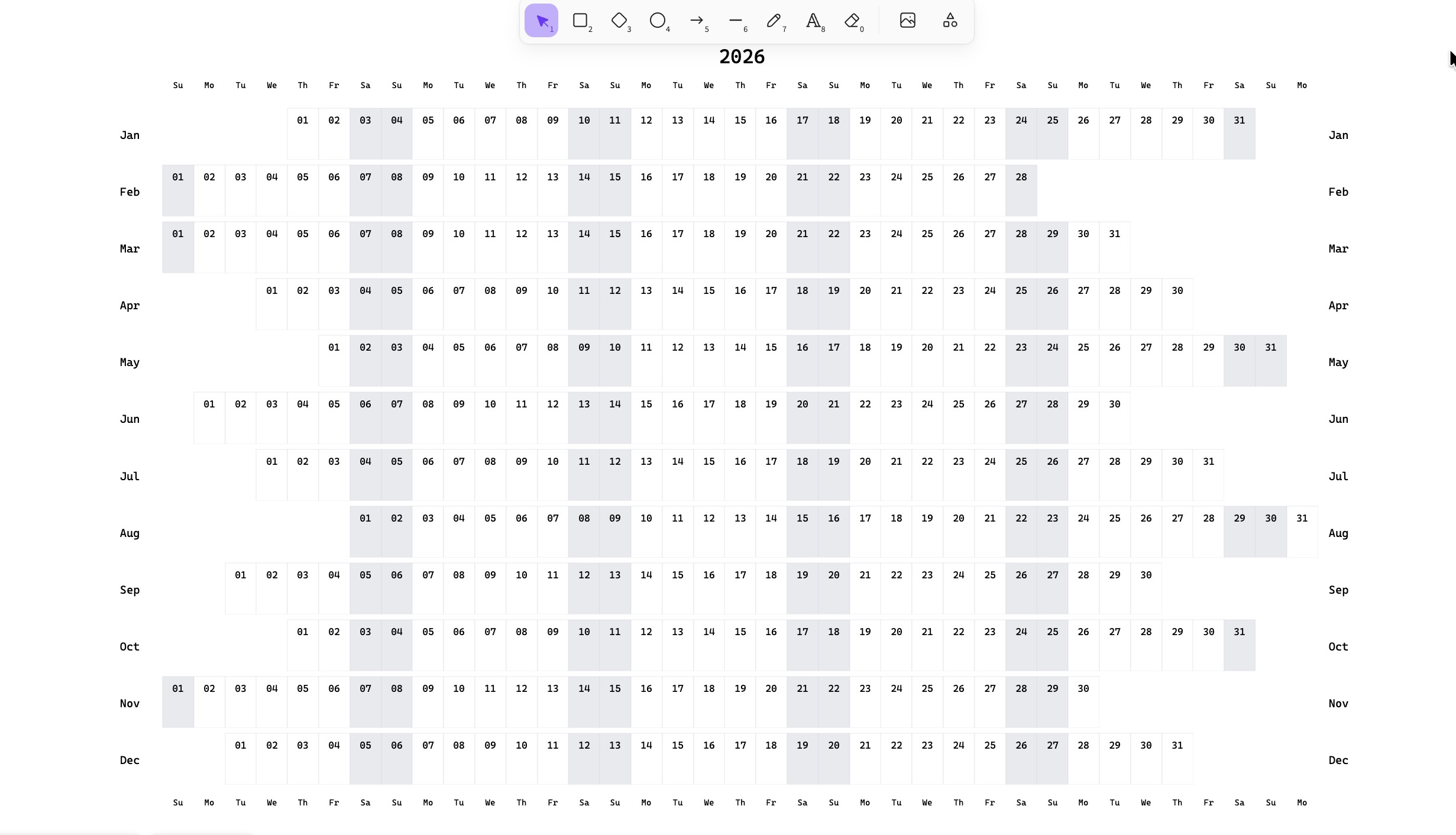Click January 01 date cell
This screenshot has width=1456, height=835.
pos(303,133)
